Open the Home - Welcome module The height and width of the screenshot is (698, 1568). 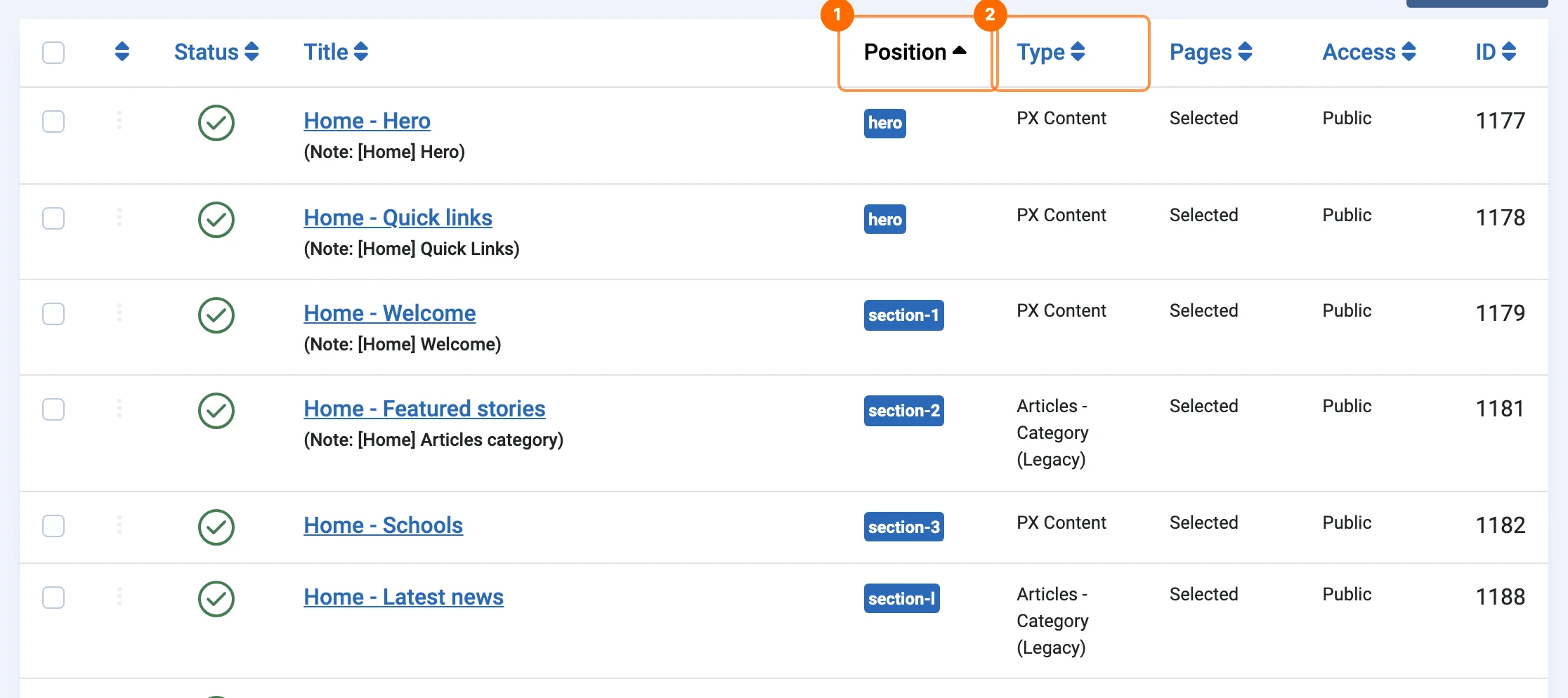pyautogui.click(x=389, y=313)
